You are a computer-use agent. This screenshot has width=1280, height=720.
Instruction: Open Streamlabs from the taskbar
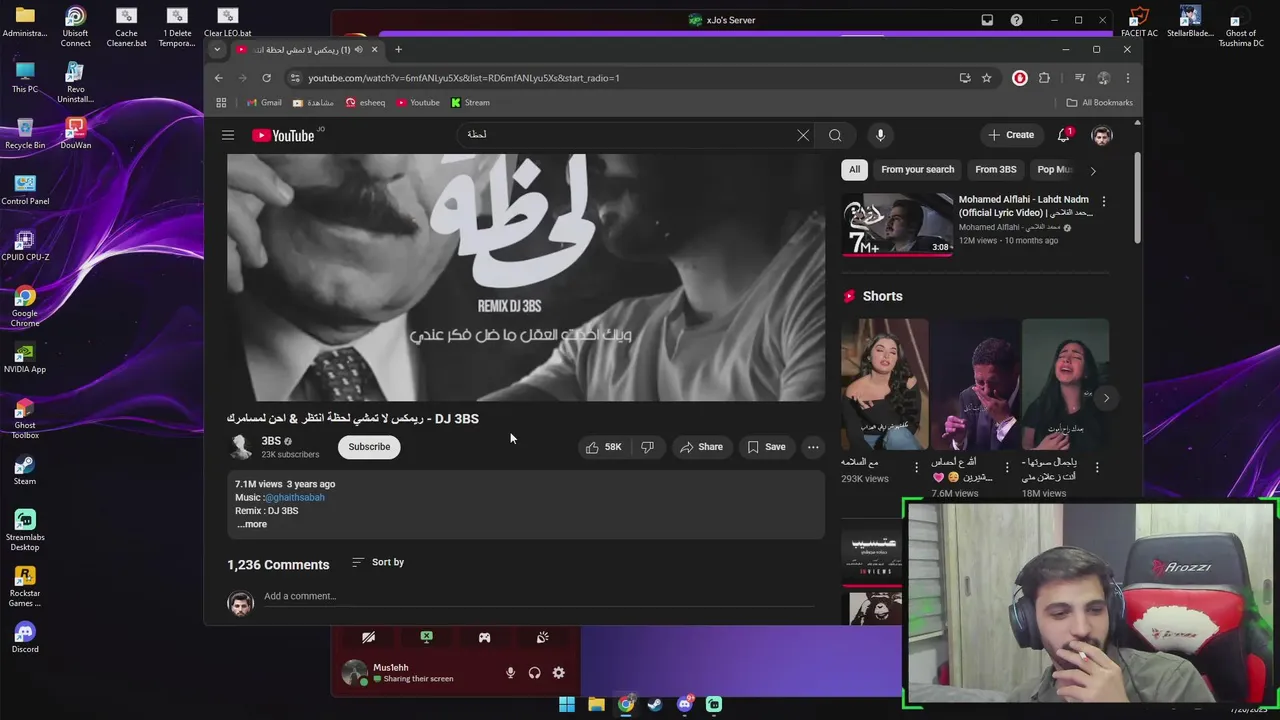714,704
